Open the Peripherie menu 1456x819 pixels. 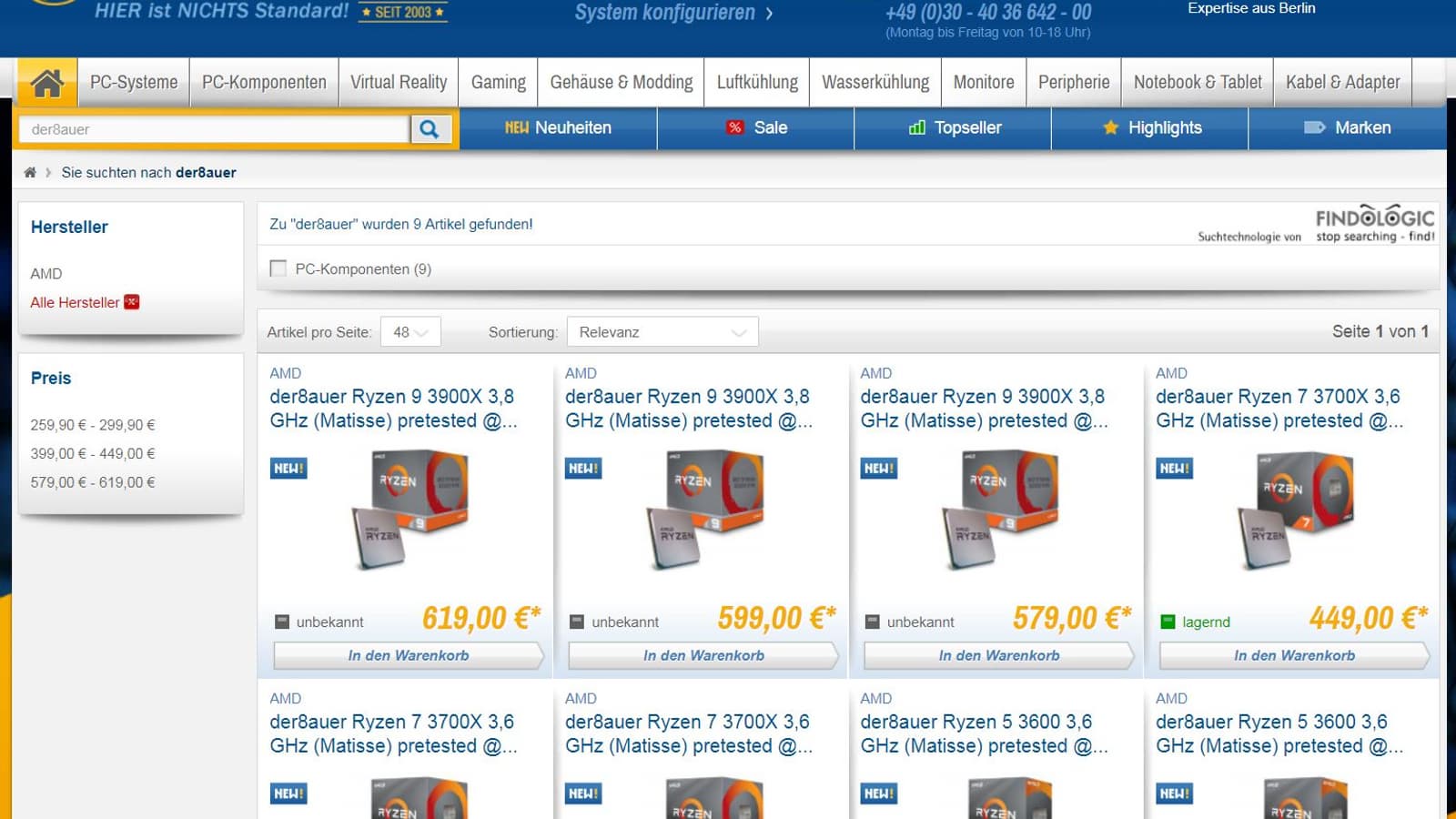point(1074,83)
